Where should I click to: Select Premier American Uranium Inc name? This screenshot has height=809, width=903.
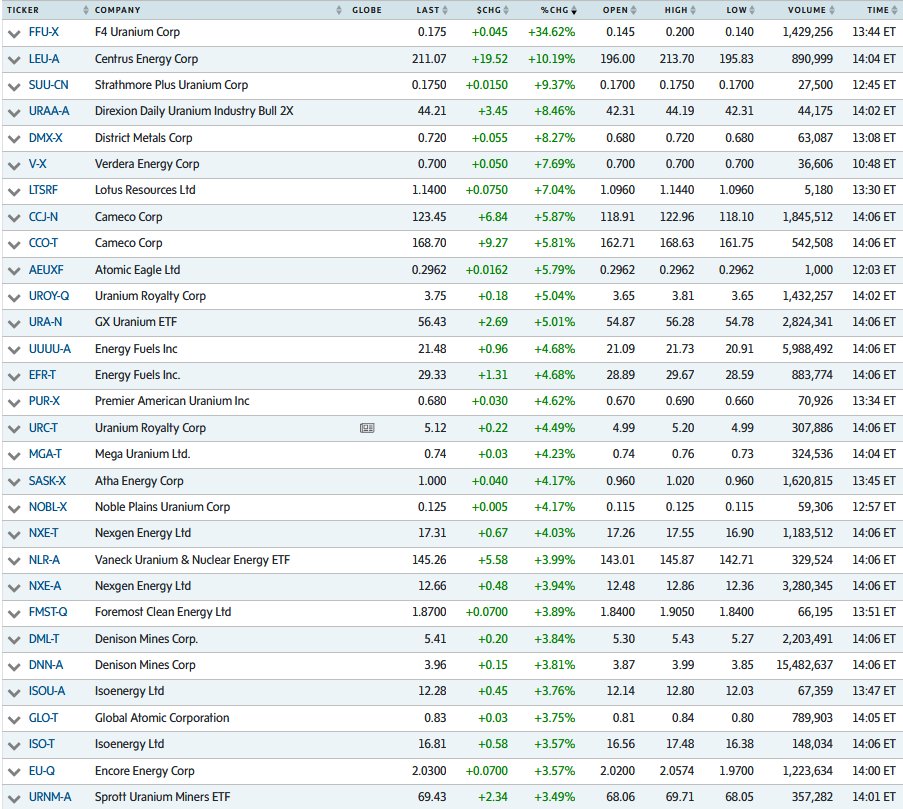[172, 401]
